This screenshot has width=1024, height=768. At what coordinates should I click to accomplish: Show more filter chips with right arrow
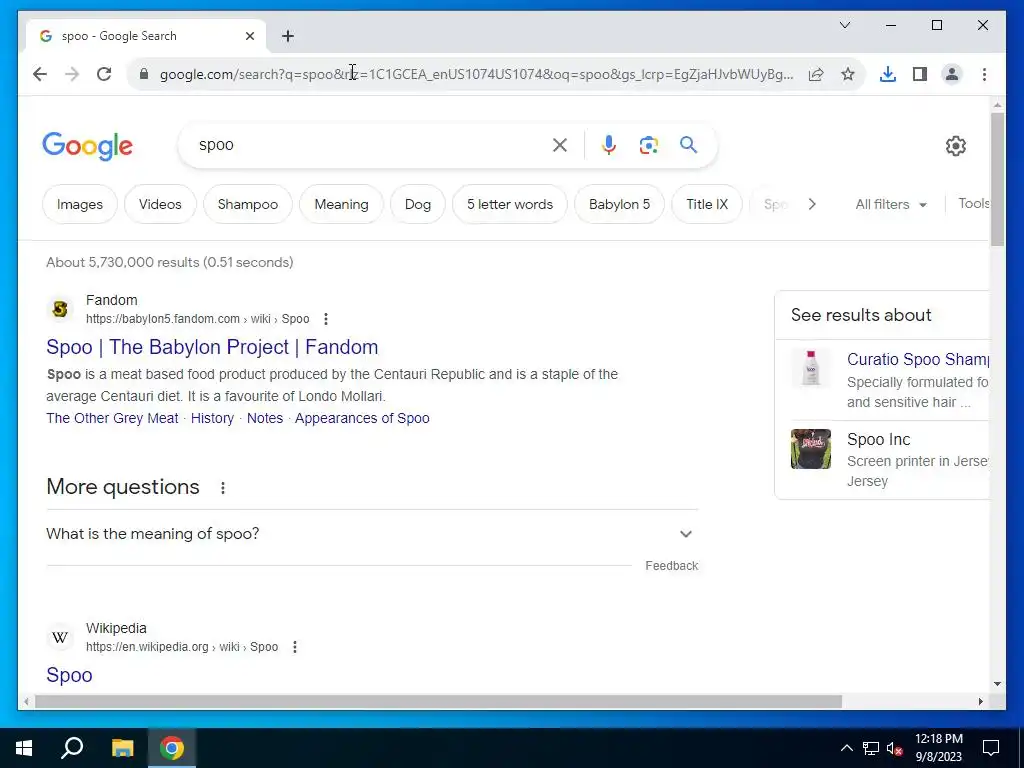click(x=812, y=204)
